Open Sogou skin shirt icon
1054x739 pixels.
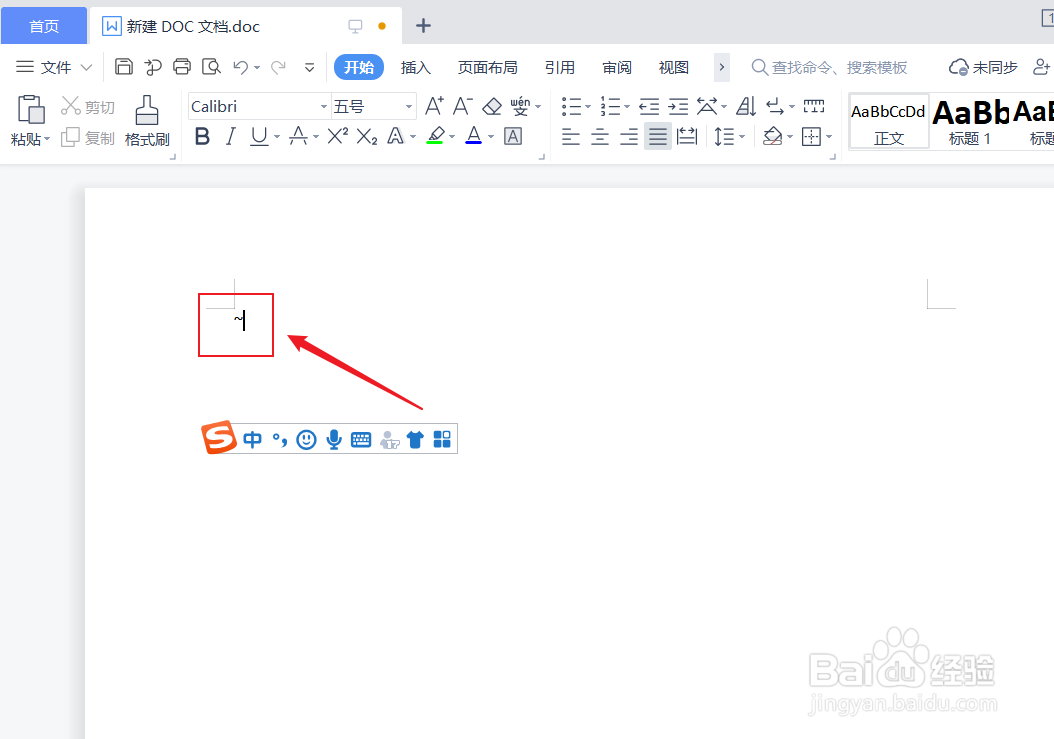415,440
